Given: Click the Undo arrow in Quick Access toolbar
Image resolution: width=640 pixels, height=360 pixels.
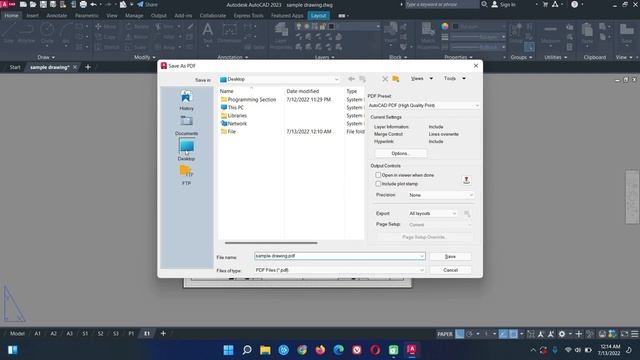Looking at the screenshot, I should pyautogui.click(x=93, y=4).
